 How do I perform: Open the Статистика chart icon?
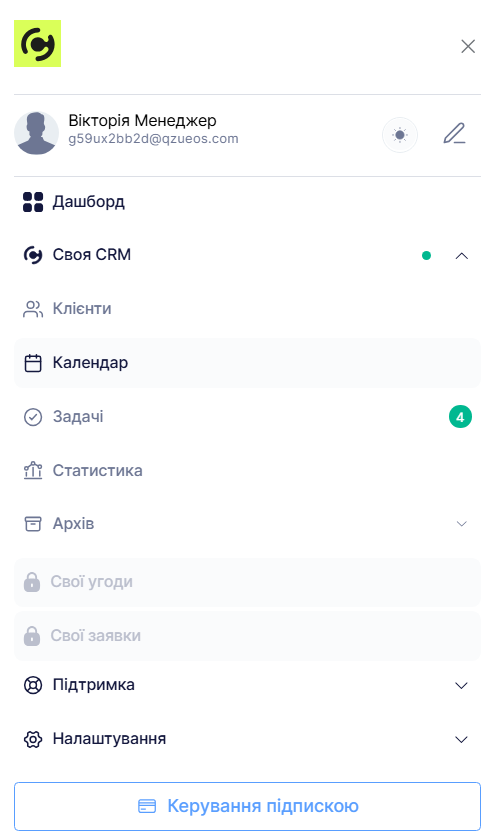[x=33, y=471]
